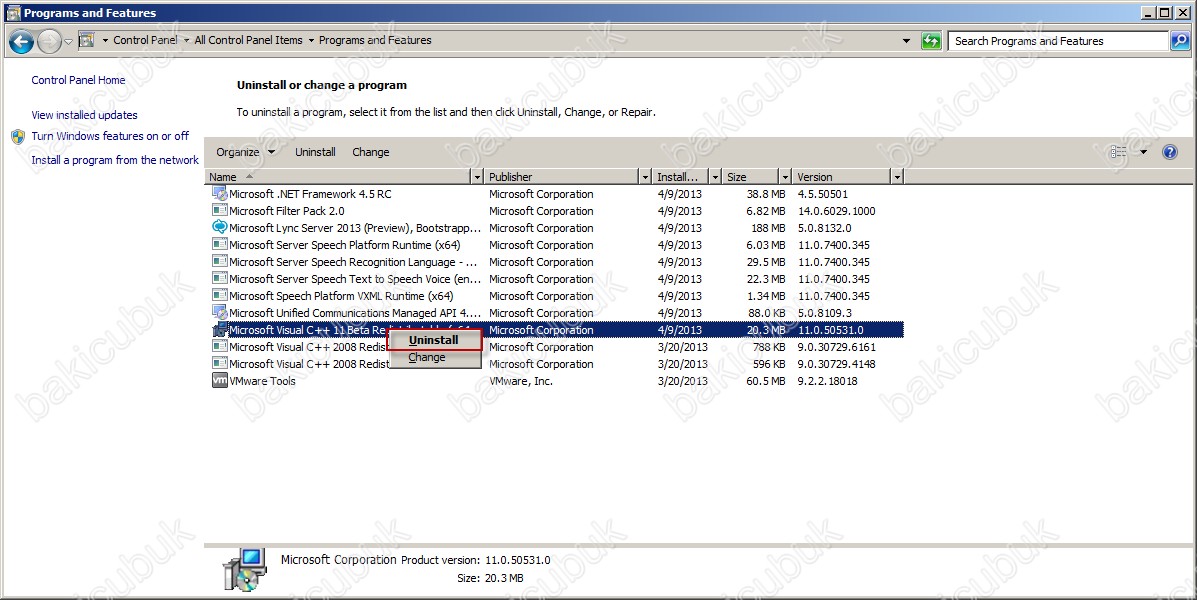Screen dimensions: 1197x600
Task: Open the Publisher column filter dropdown
Action: click(646, 177)
